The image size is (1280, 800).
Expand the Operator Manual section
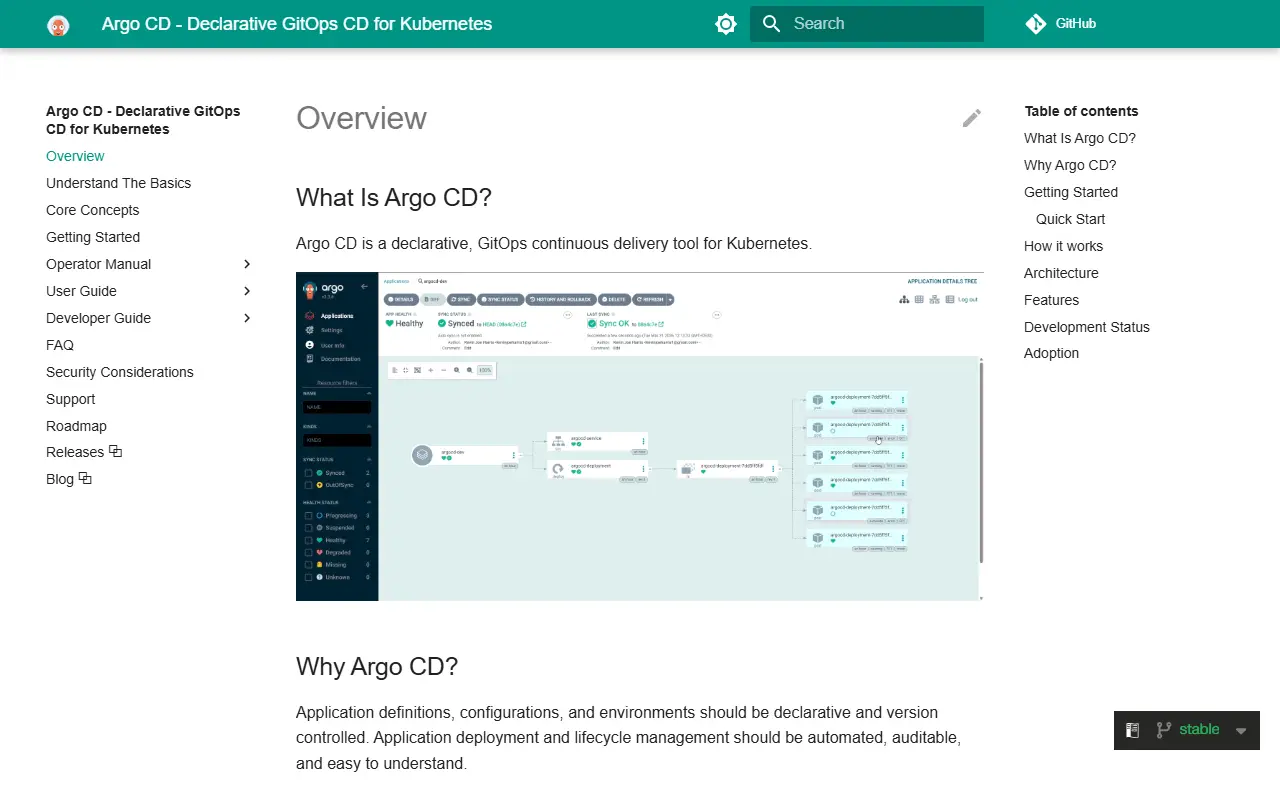[247, 264]
